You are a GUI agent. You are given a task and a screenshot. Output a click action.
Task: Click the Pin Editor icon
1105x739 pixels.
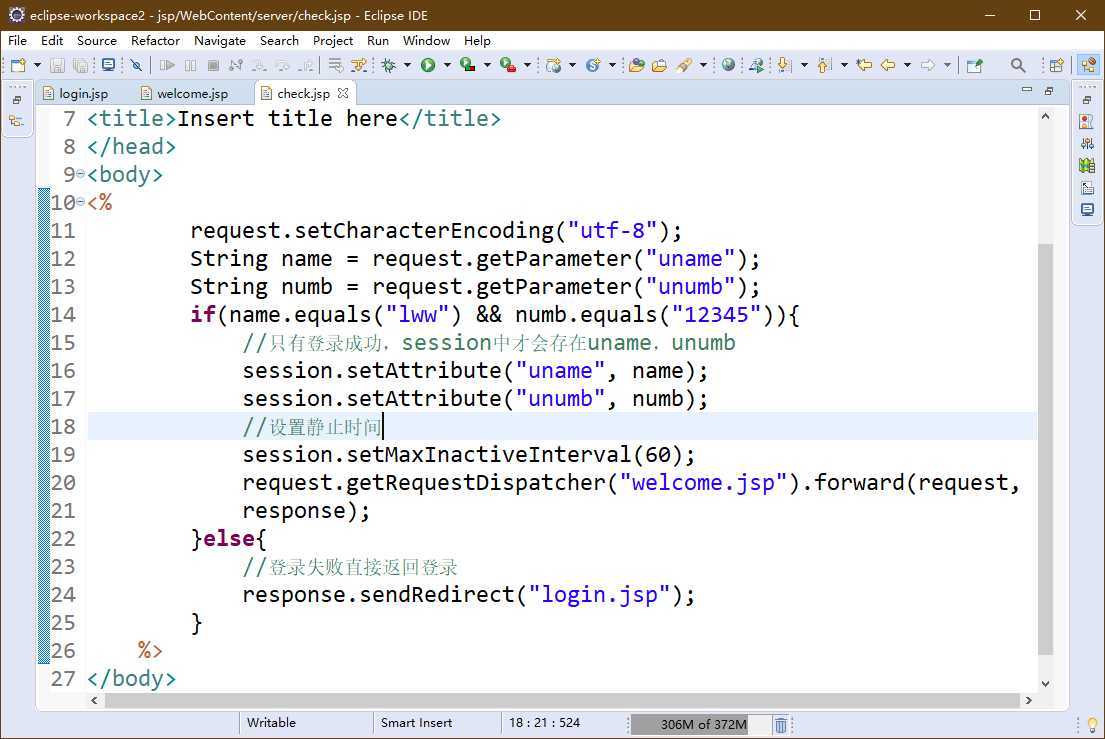(x=975, y=66)
